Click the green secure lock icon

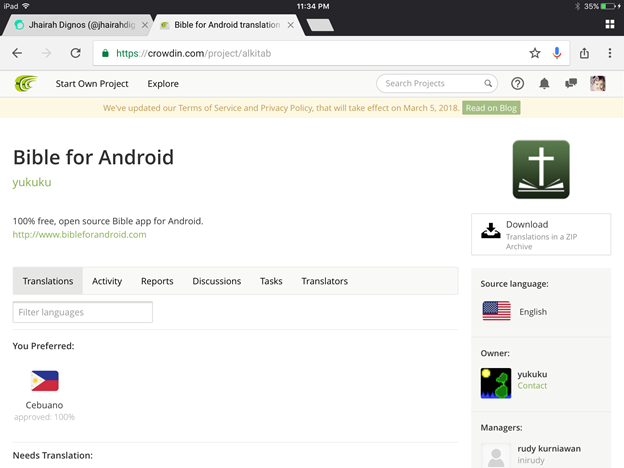click(105, 53)
